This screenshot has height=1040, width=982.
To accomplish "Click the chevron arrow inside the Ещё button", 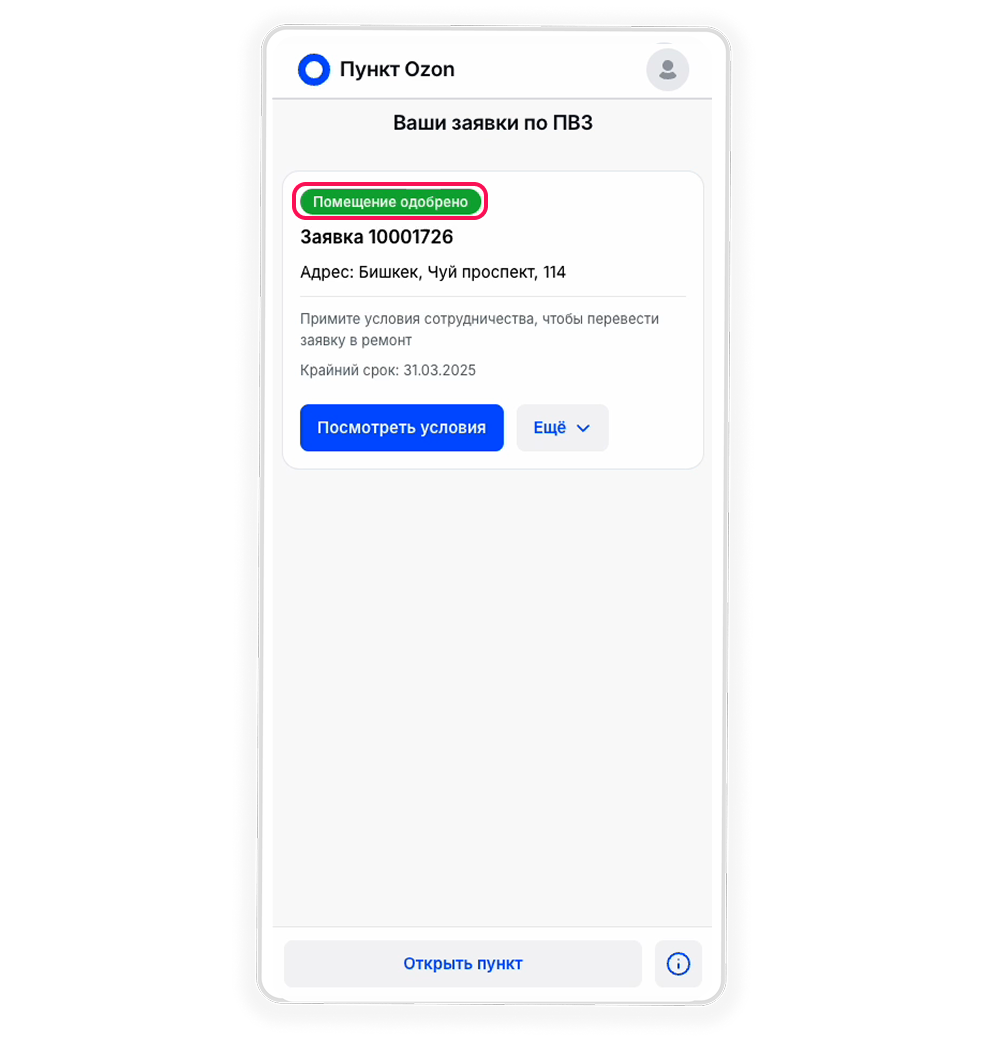I will (583, 428).
